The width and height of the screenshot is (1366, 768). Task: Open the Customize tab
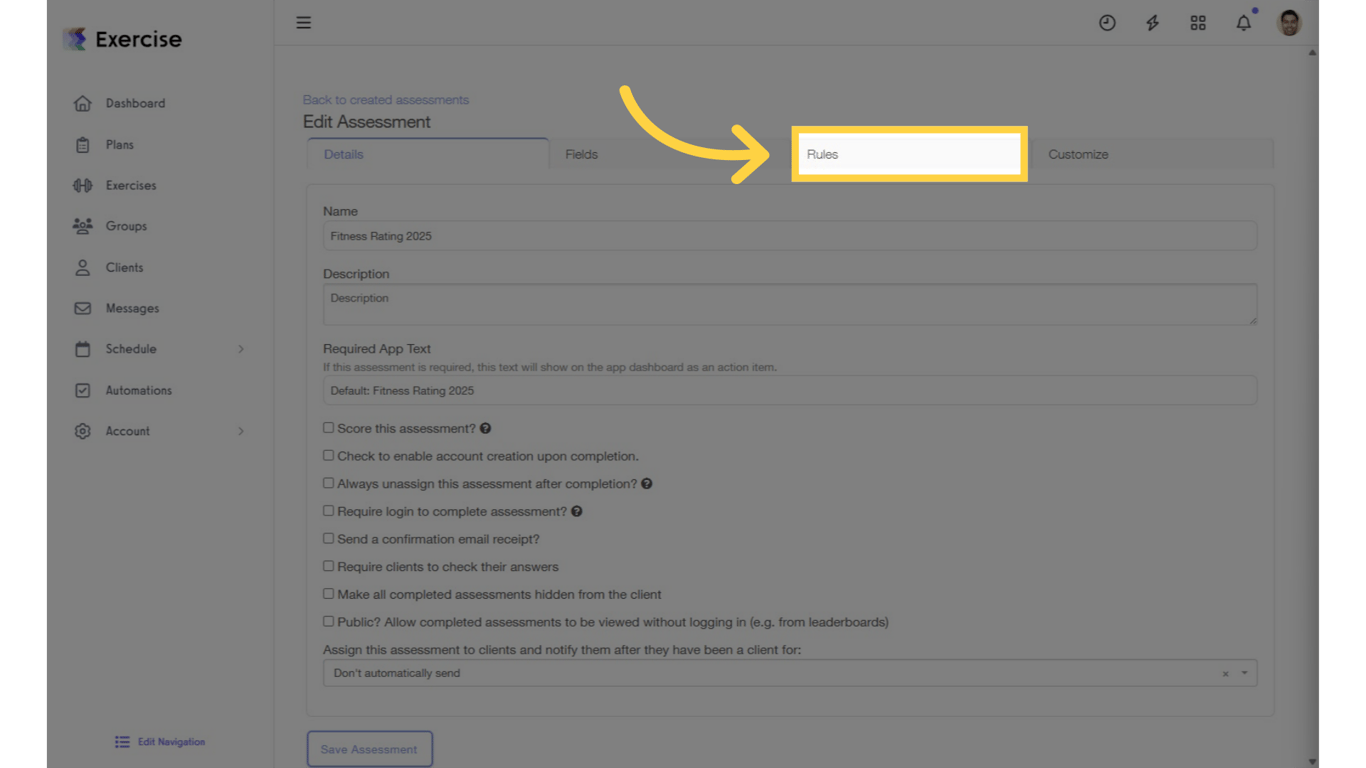coord(1078,154)
